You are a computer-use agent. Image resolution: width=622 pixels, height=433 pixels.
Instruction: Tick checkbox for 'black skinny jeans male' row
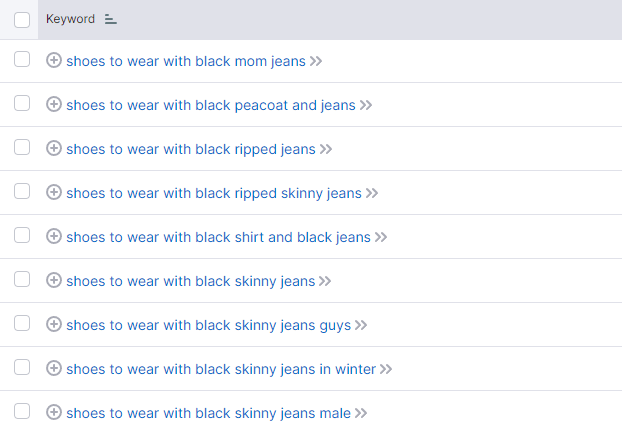click(22, 412)
